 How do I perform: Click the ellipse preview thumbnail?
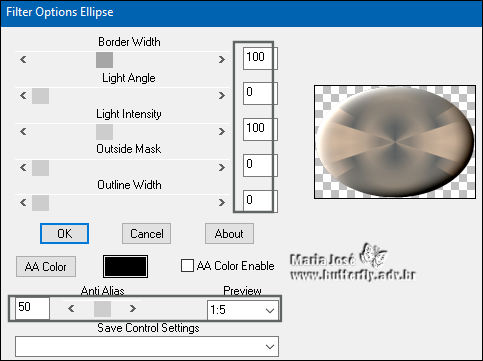[x=395, y=142]
